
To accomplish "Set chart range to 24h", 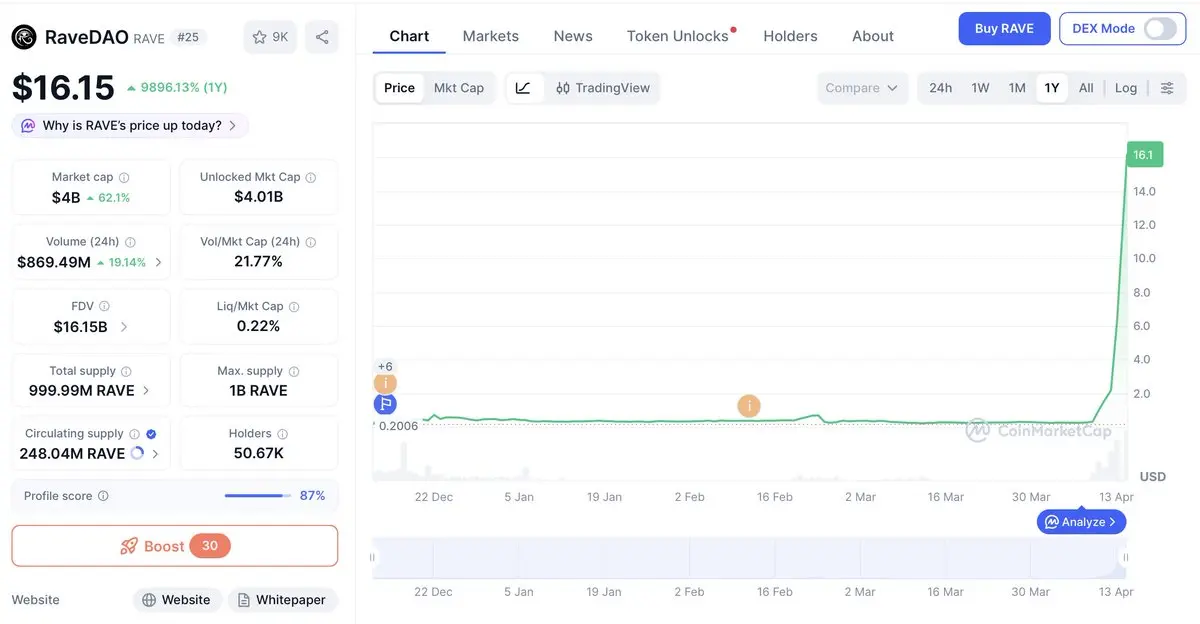I will (x=940, y=88).
